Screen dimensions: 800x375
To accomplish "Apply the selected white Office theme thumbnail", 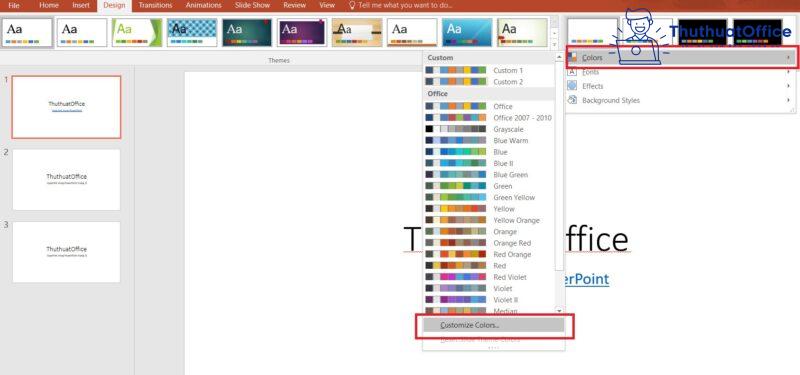I will [x=27, y=33].
